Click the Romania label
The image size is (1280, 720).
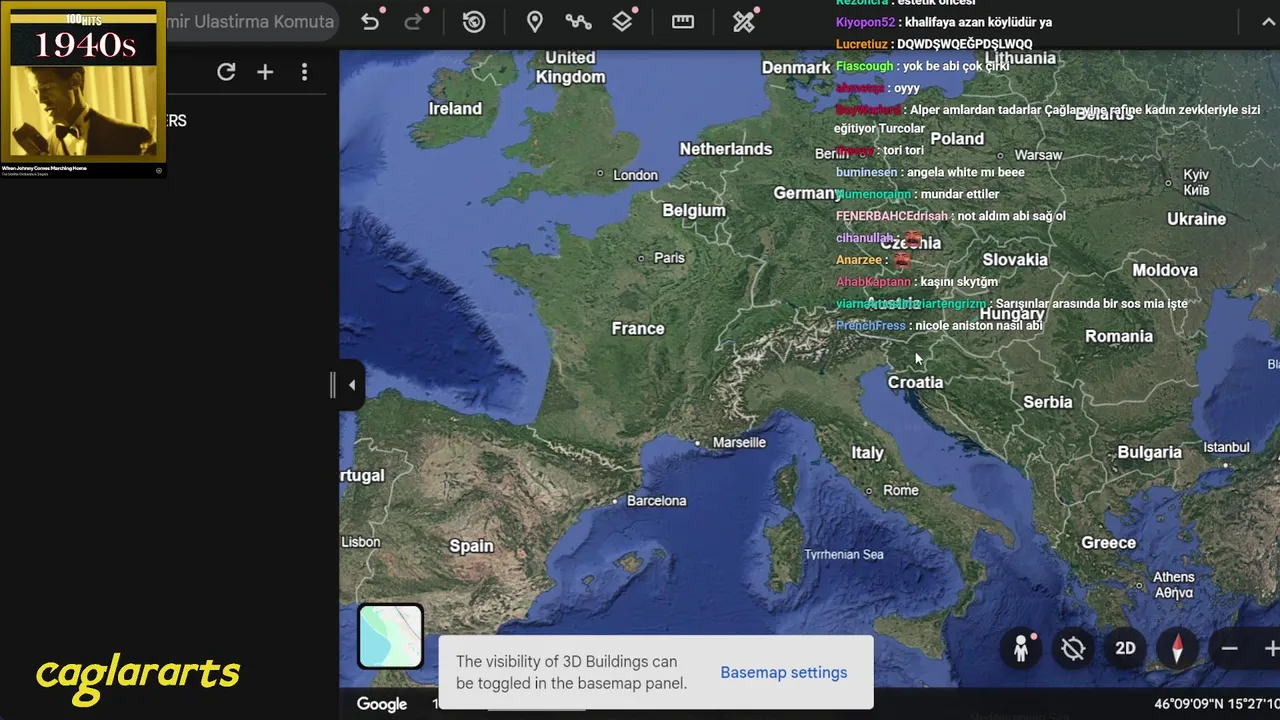(1119, 336)
